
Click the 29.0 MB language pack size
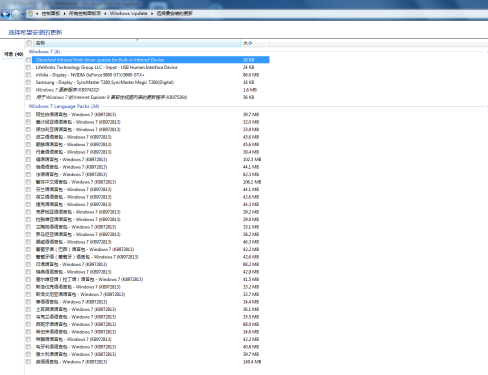point(251,219)
